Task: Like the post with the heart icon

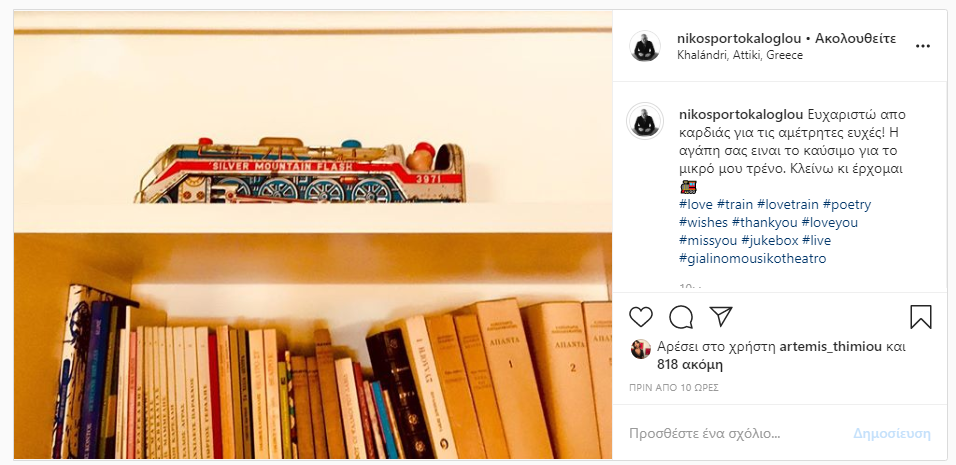Action: click(641, 317)
